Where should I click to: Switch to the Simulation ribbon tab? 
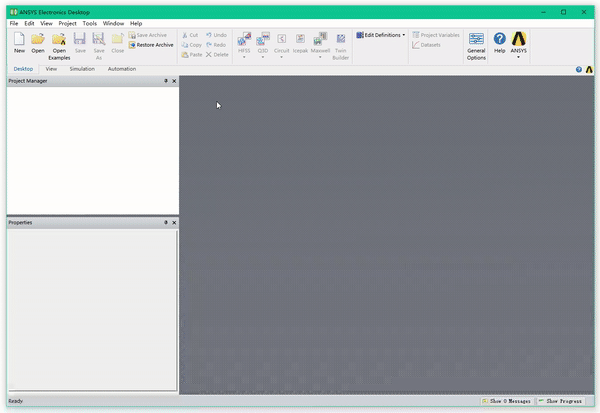tap(82, 69)
